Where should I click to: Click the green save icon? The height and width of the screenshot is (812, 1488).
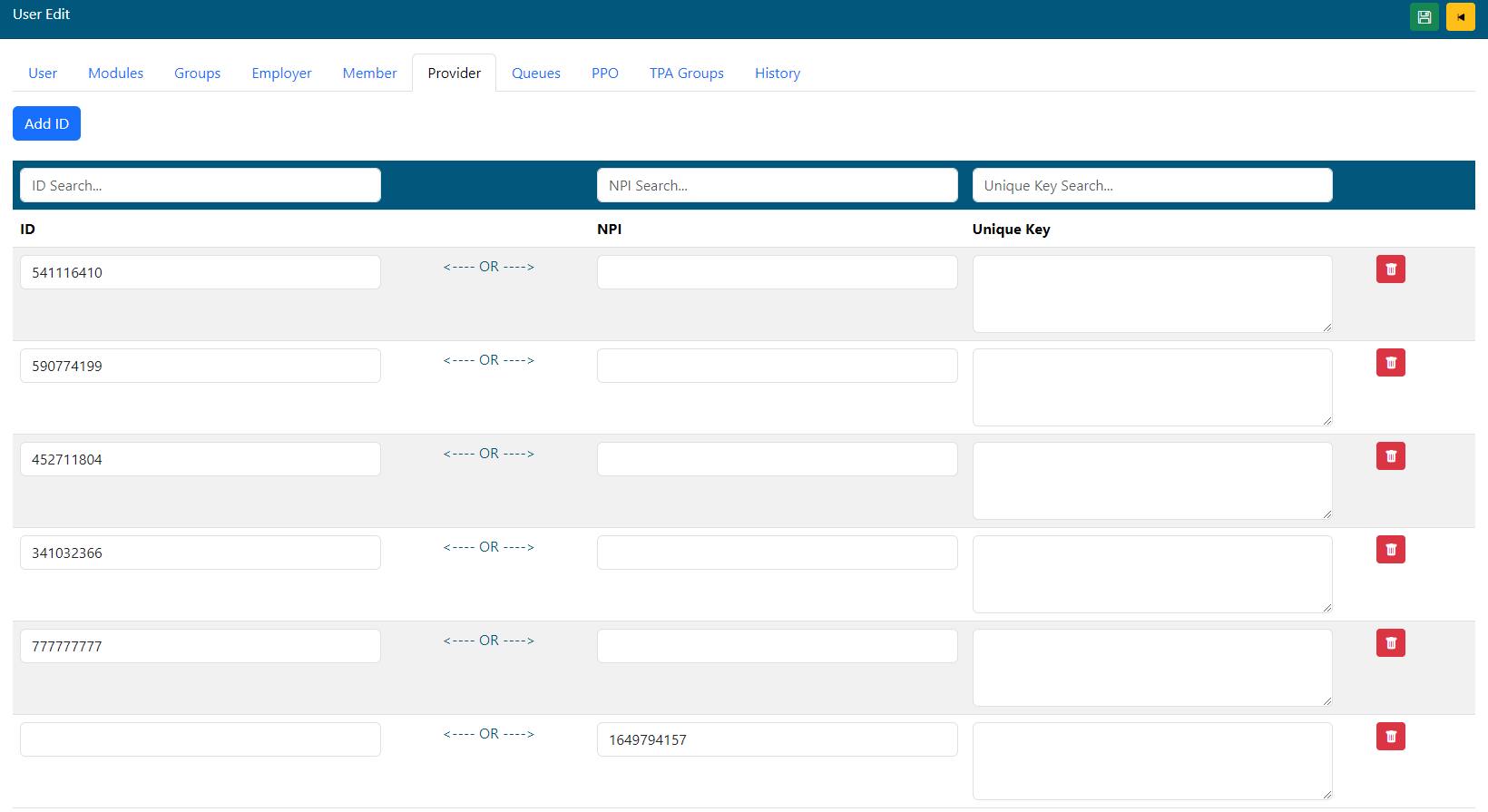pos(1424,17)
